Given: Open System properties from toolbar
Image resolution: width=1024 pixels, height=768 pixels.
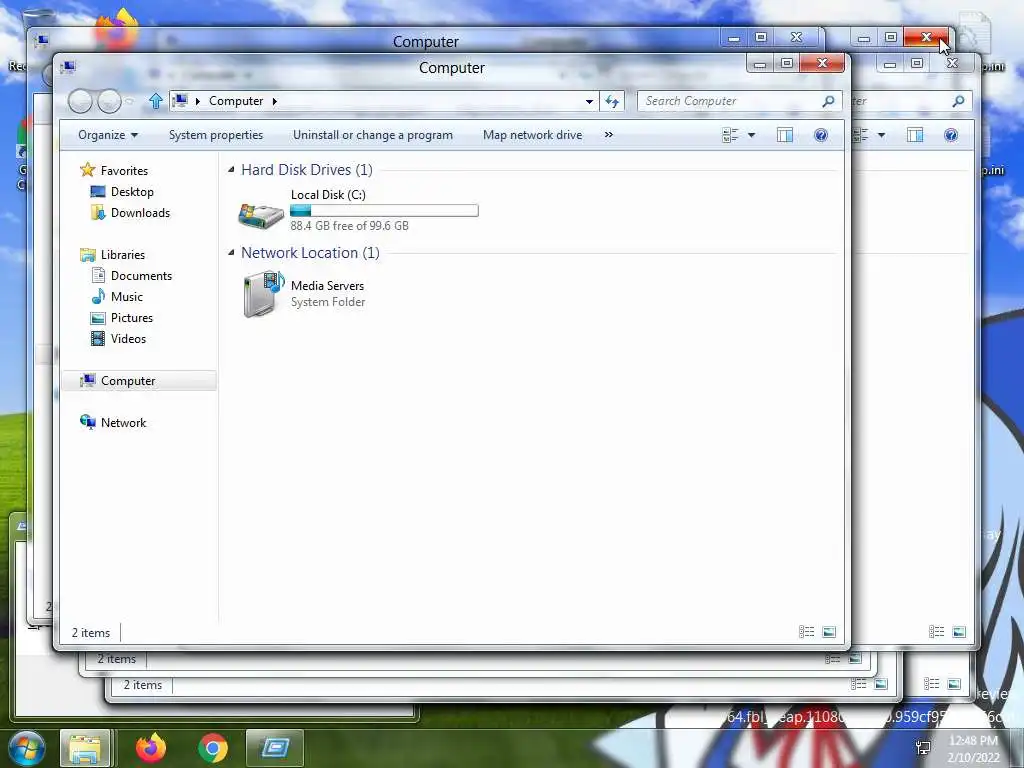Looking at the screenshot, I should [x=216, y=135].
